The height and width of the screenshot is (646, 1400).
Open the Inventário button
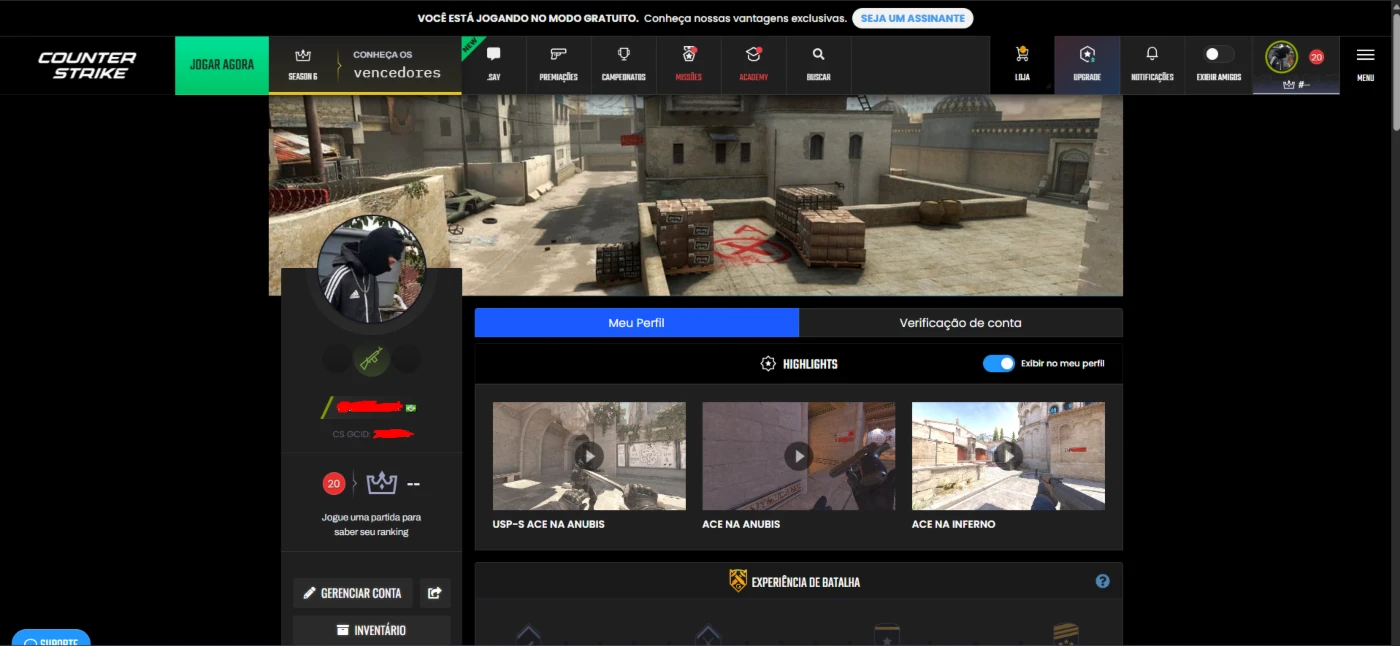(x=371, y=630)
